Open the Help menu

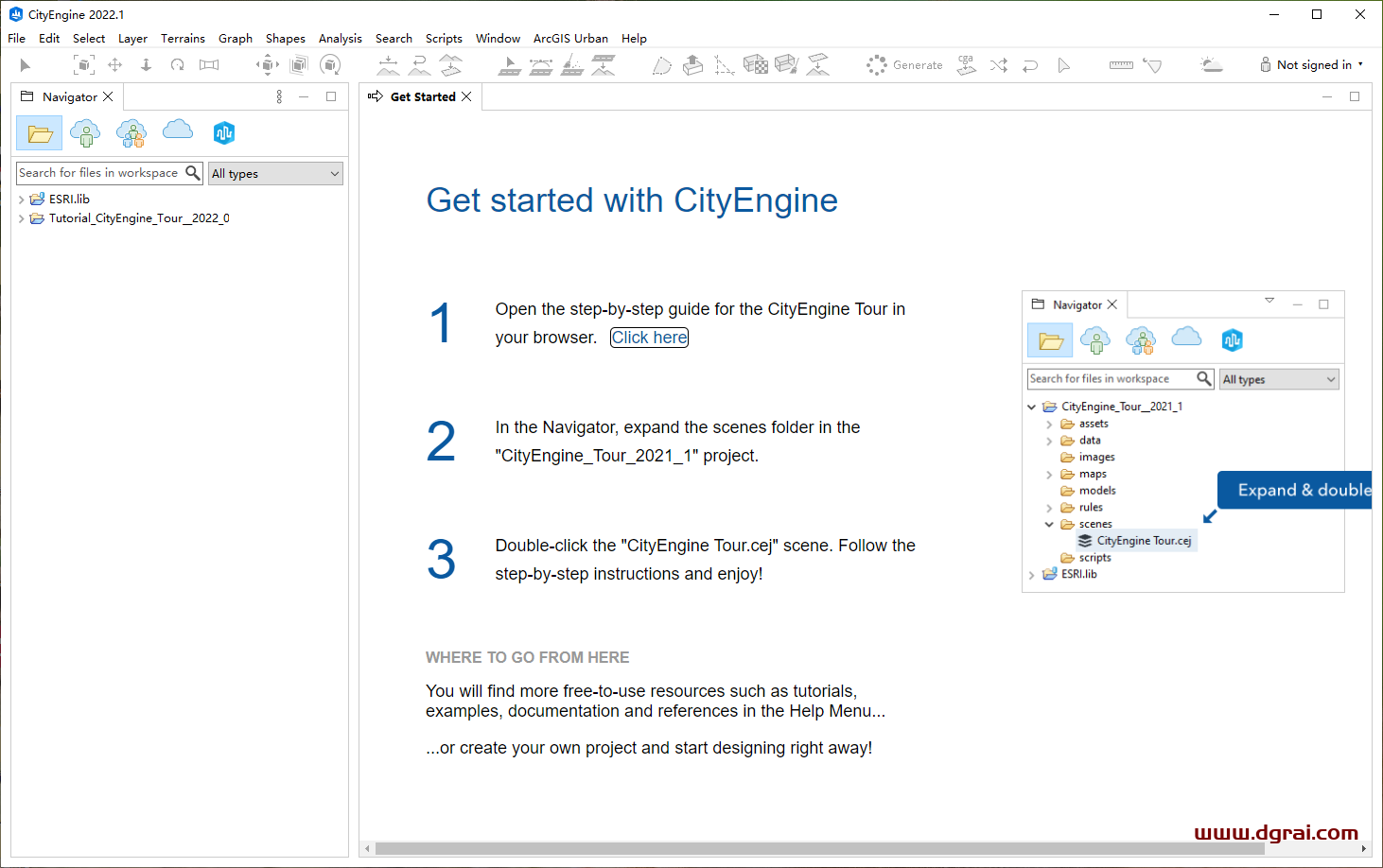[634, 38]
